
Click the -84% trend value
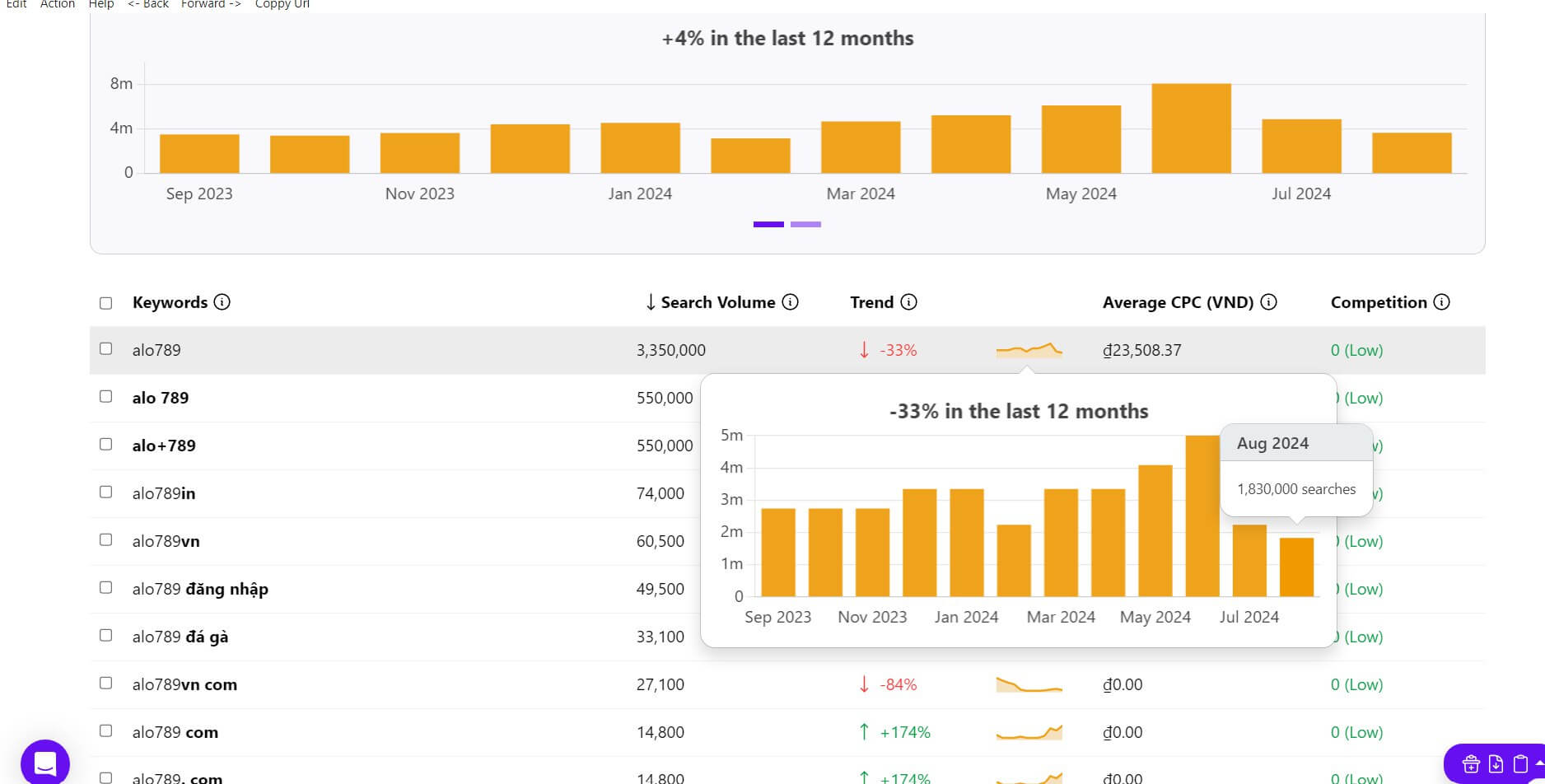pyautogui.click(x=898, y=684)
